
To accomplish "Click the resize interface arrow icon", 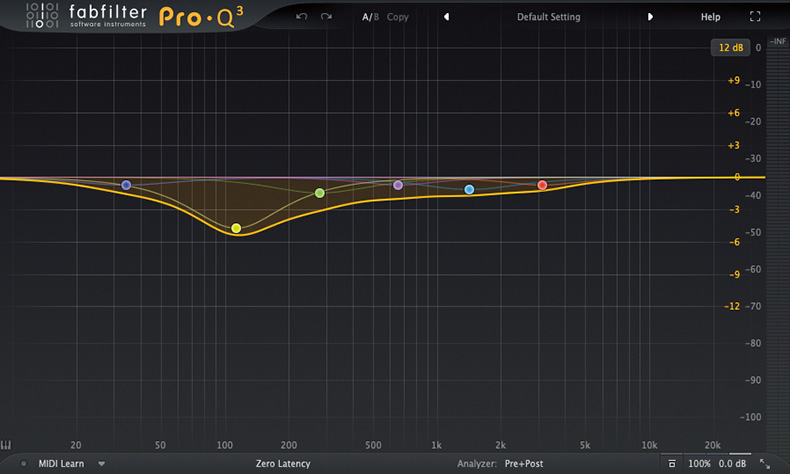I will (x=765, y=464).
